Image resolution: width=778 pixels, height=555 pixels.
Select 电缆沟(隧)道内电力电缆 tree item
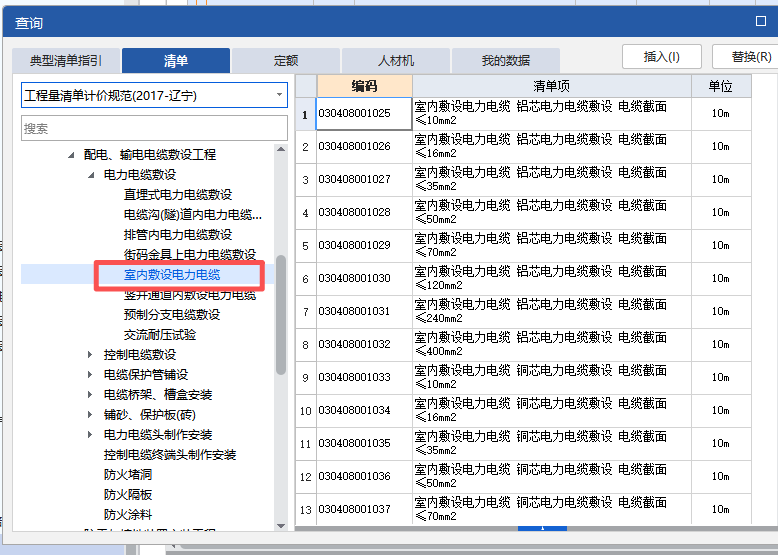(193, 215)
